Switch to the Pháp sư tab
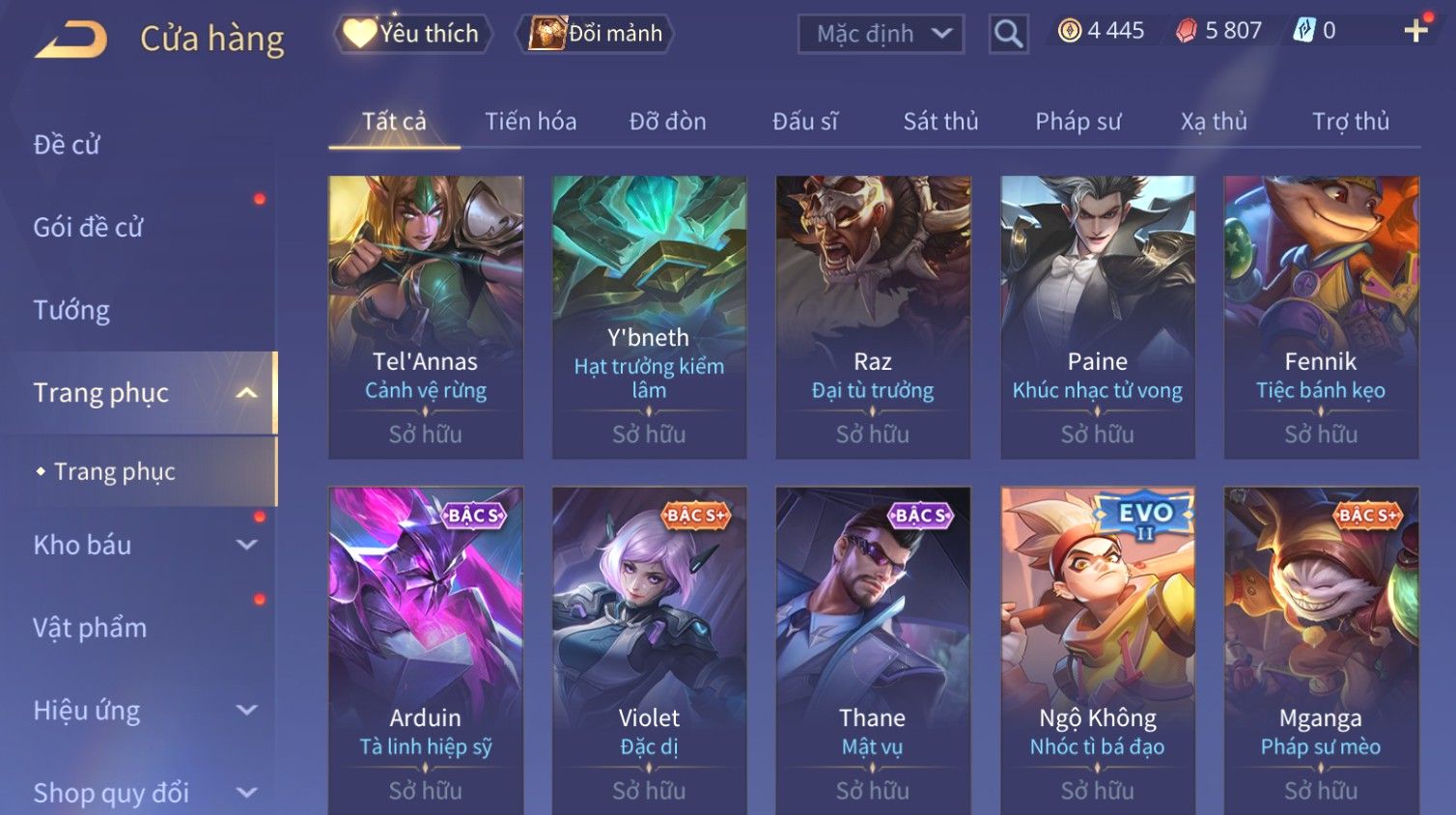The width and height of the screenshot is (1456, 815). click(x=1078, y=122)
